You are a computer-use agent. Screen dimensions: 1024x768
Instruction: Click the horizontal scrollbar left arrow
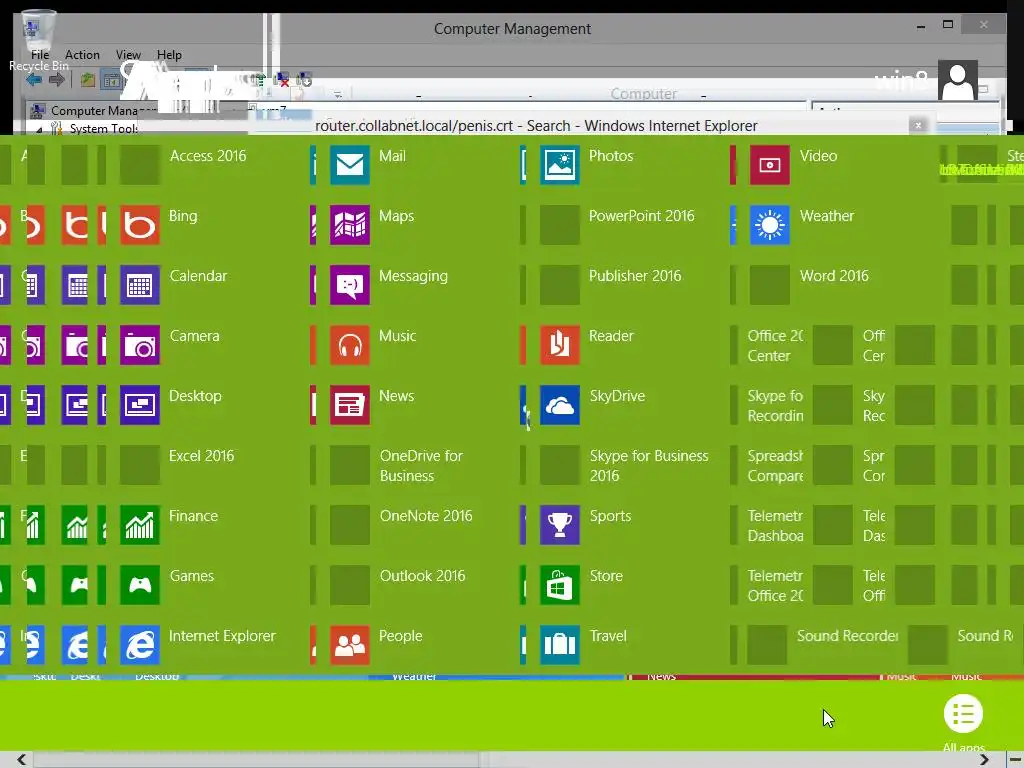(22, 759)
